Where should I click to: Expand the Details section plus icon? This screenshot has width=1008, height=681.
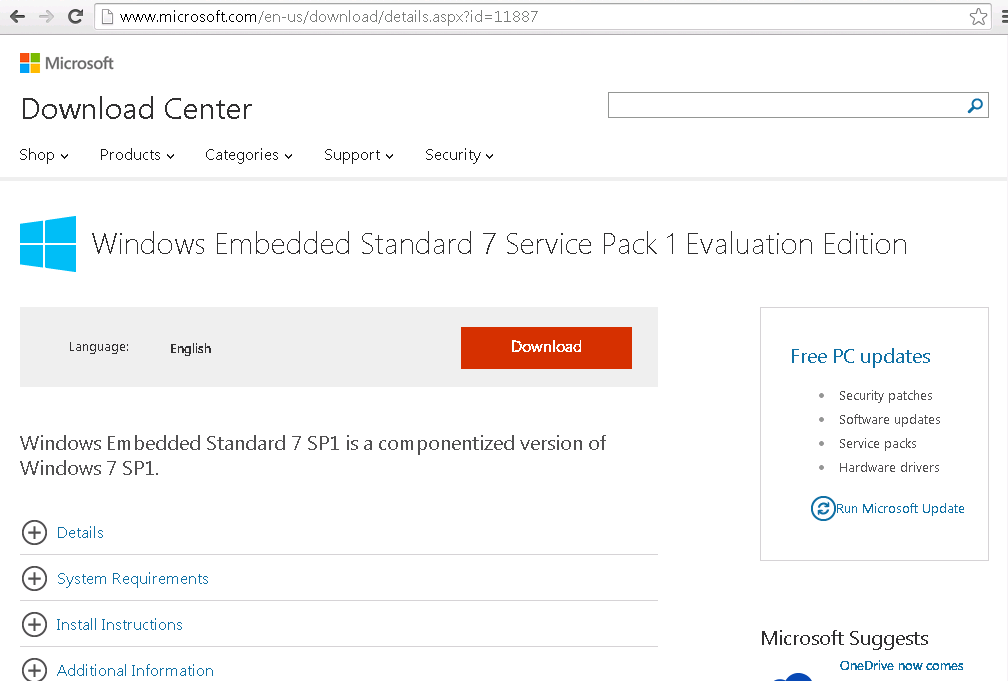(34, 532)
